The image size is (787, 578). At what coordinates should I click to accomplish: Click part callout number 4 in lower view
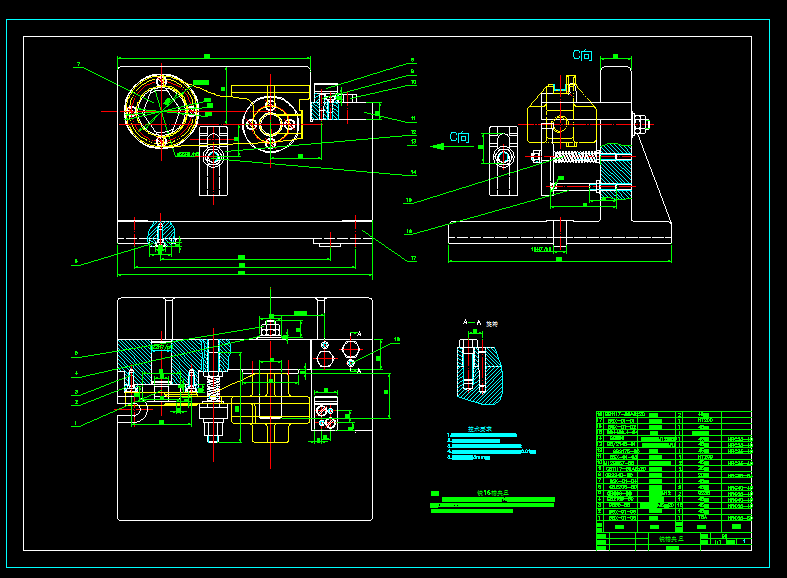[x=76, y=373]
